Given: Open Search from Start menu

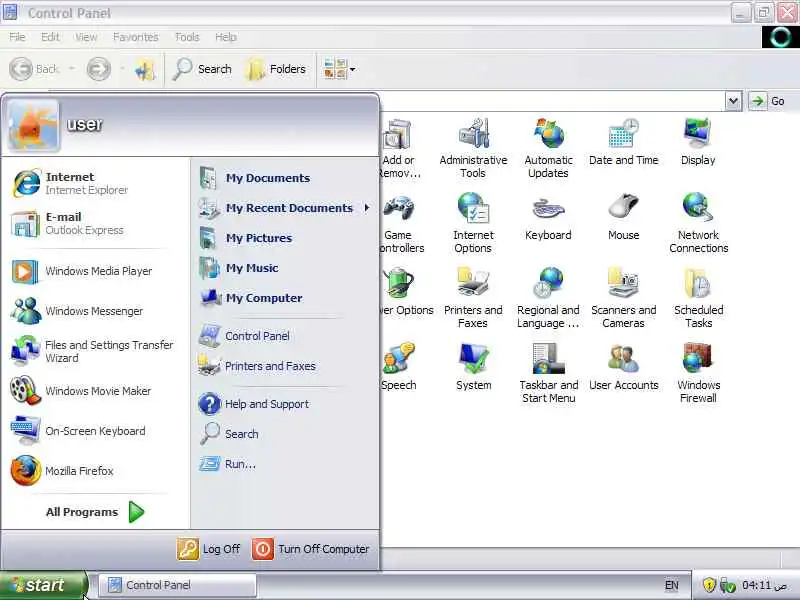Looking at the screenshot, I should click(284, 434).
